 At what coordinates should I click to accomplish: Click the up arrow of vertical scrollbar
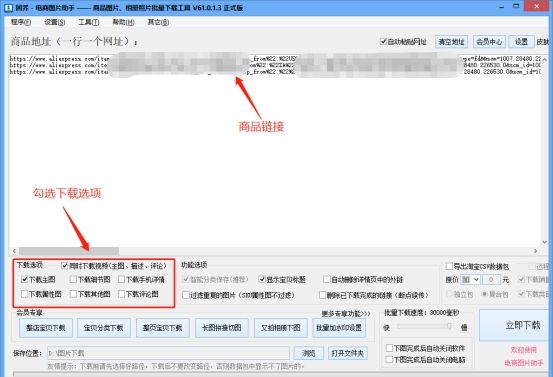[x=545, y=59]
